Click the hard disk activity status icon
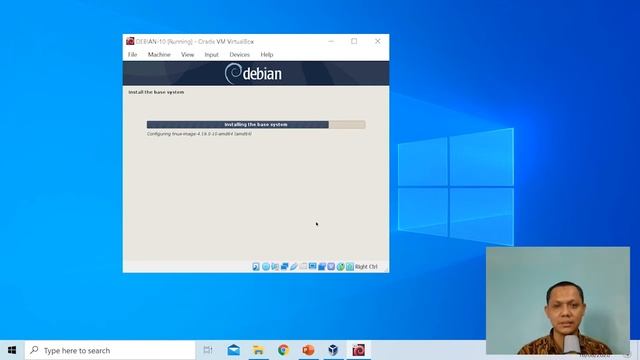The image size is (640, 360). coord(256,267)
